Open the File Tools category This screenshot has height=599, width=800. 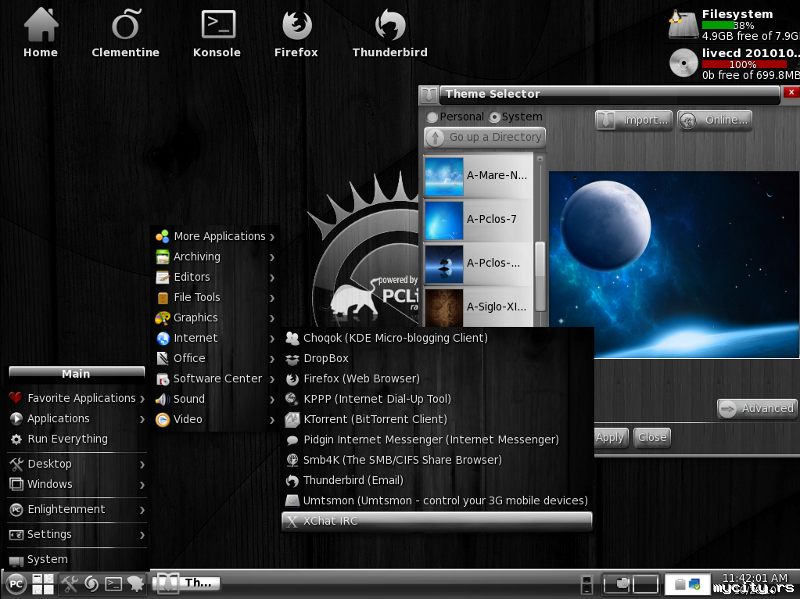click(x=215, y=297)
